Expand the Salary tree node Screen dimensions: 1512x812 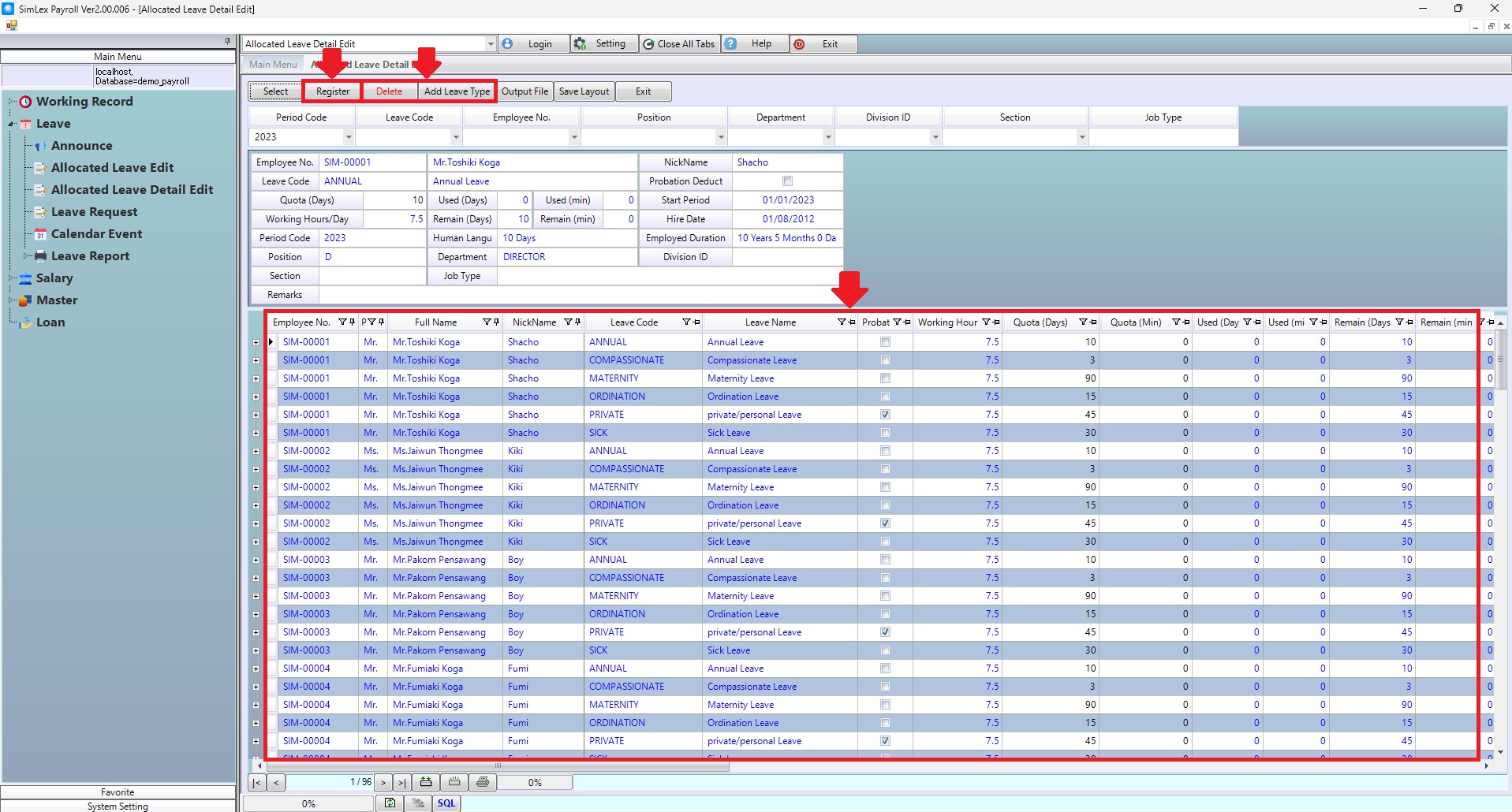point(12,278)
